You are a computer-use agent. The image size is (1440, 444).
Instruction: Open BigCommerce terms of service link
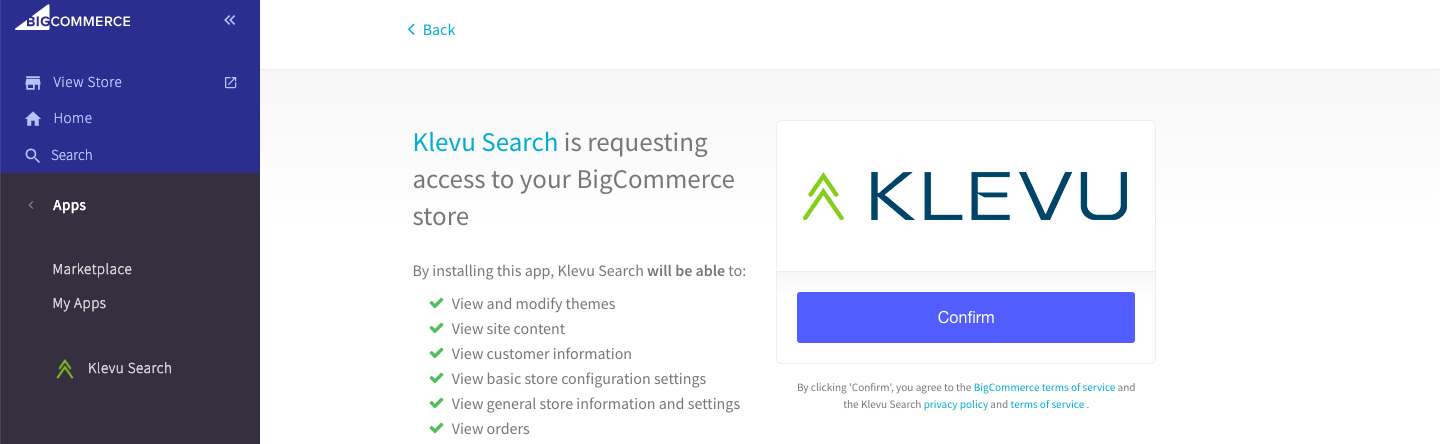click(x=1044, y=387)
